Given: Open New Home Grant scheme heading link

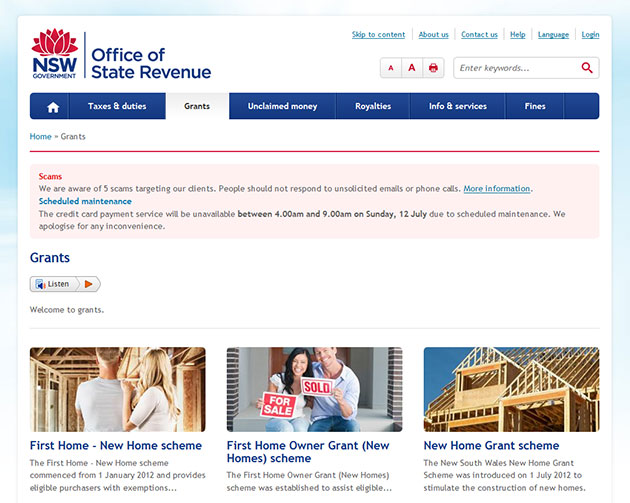Looking at the screenshot, I should point(491,445).
